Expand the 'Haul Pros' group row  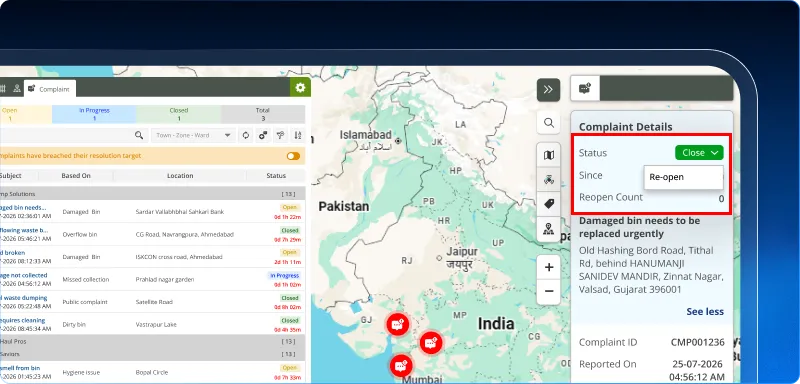point(153,341)
